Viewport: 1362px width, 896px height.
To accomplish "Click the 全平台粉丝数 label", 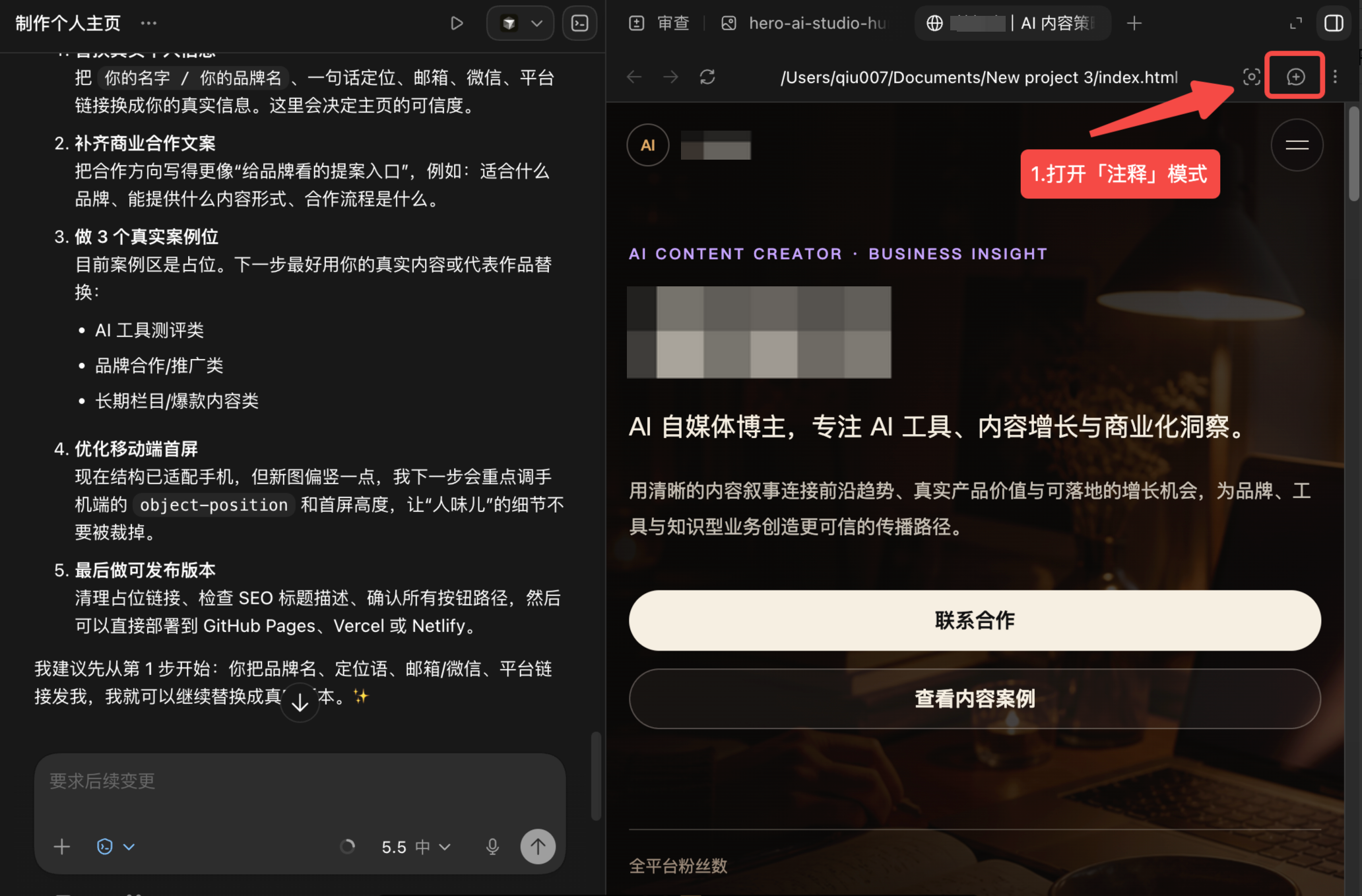I will point(678,866).
